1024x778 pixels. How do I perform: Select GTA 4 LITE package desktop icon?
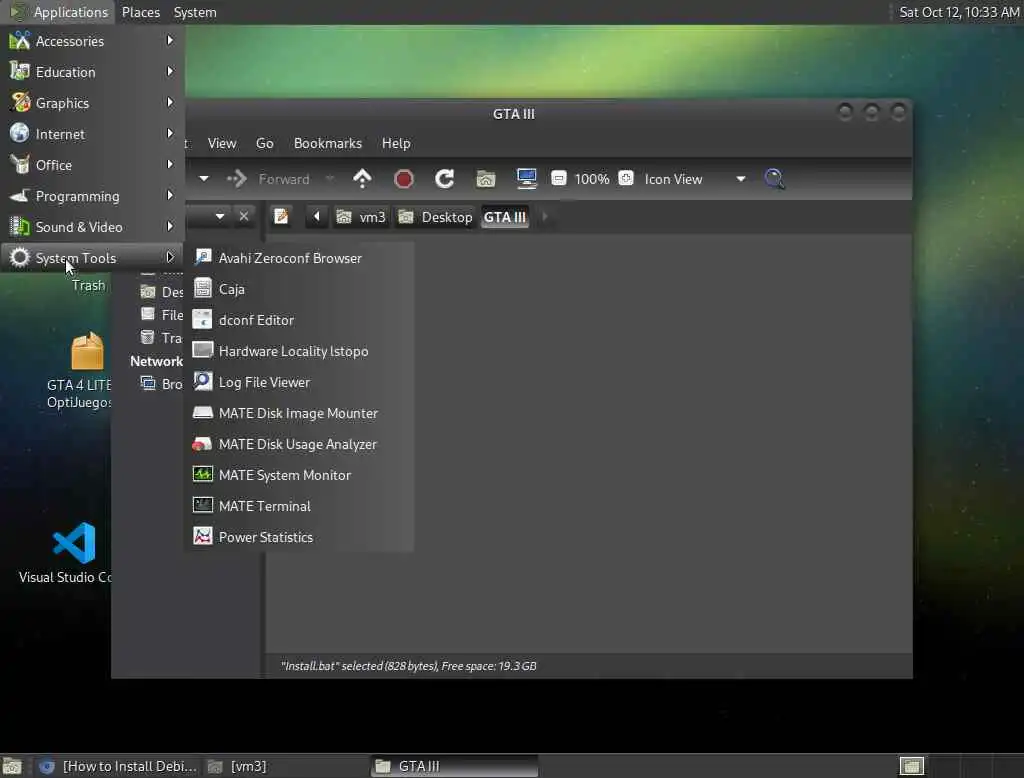80,370
